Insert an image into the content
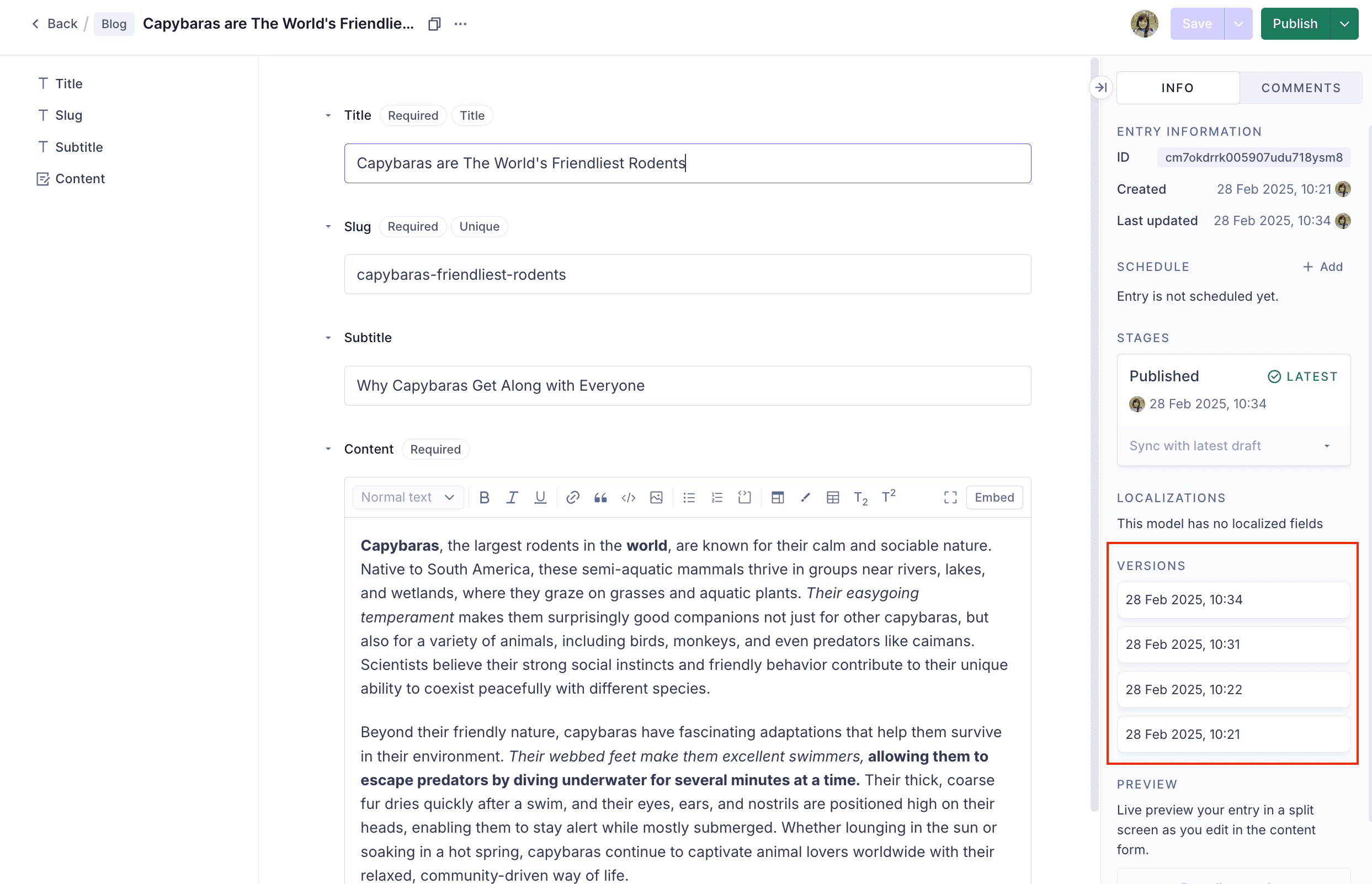 coord(656,497)
